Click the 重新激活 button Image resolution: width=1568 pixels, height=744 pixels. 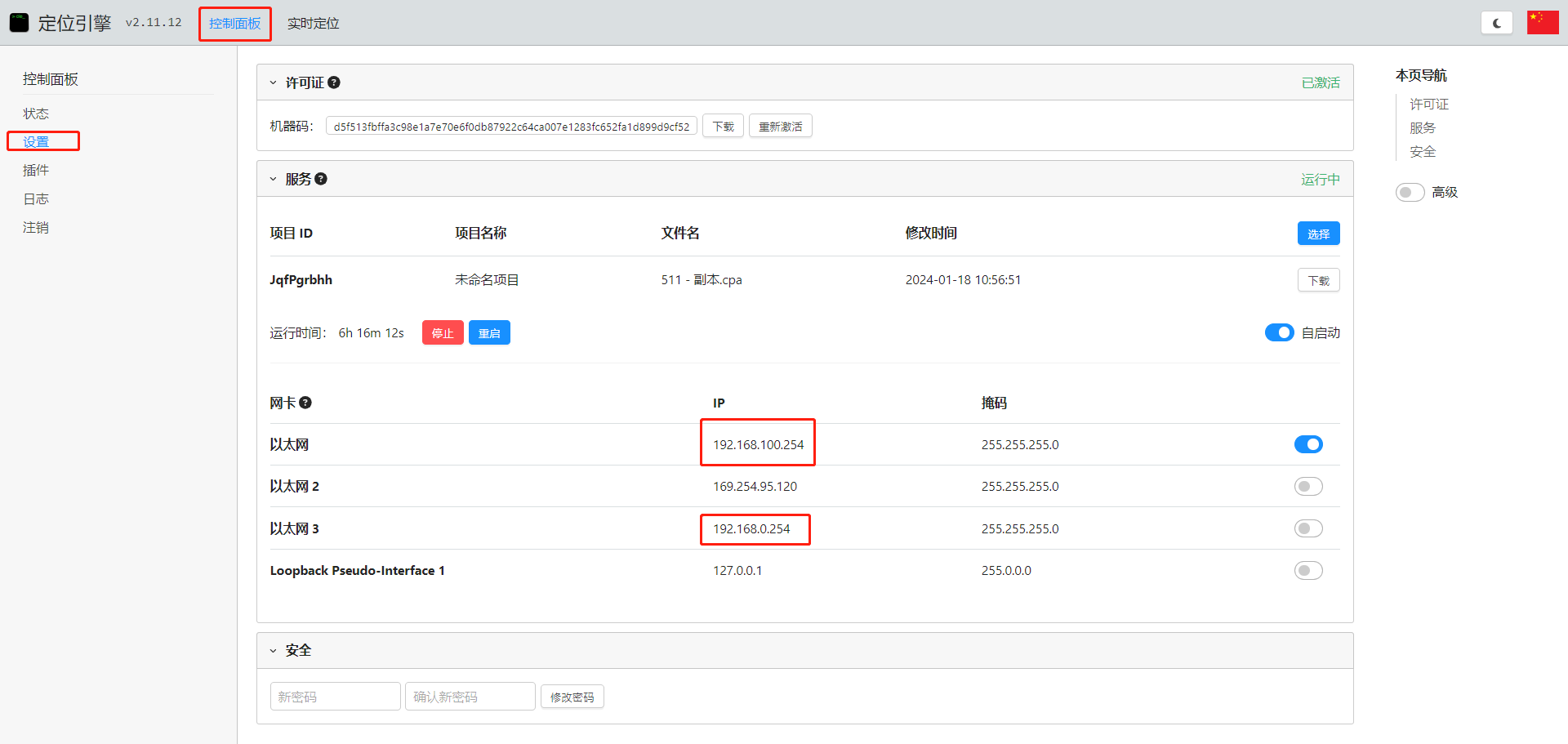(x=780, y=127)
